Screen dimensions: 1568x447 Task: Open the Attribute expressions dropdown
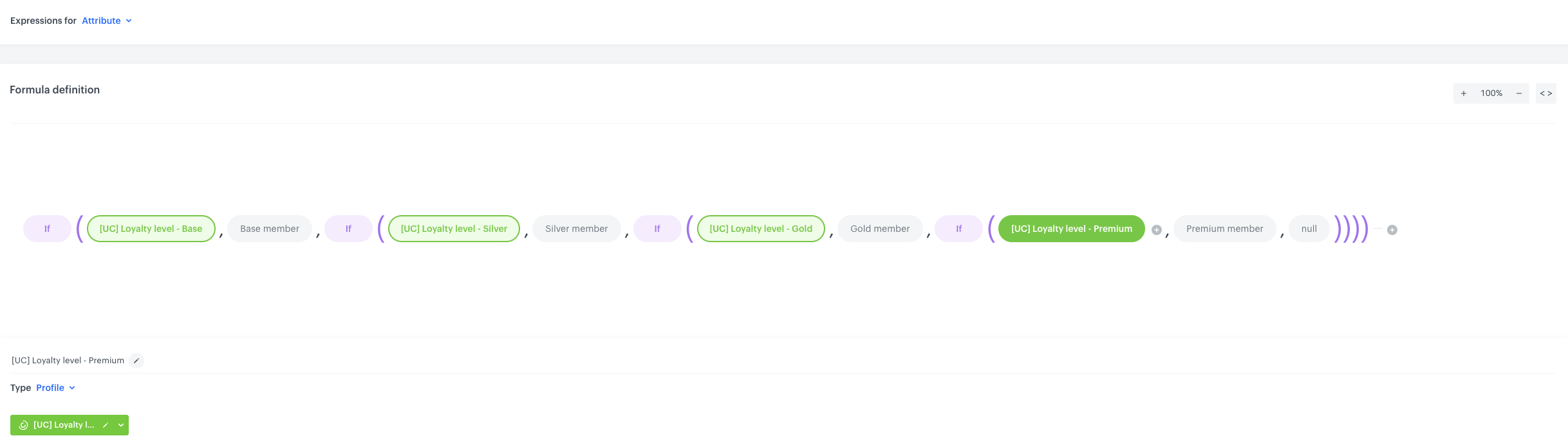coord(107,21)
